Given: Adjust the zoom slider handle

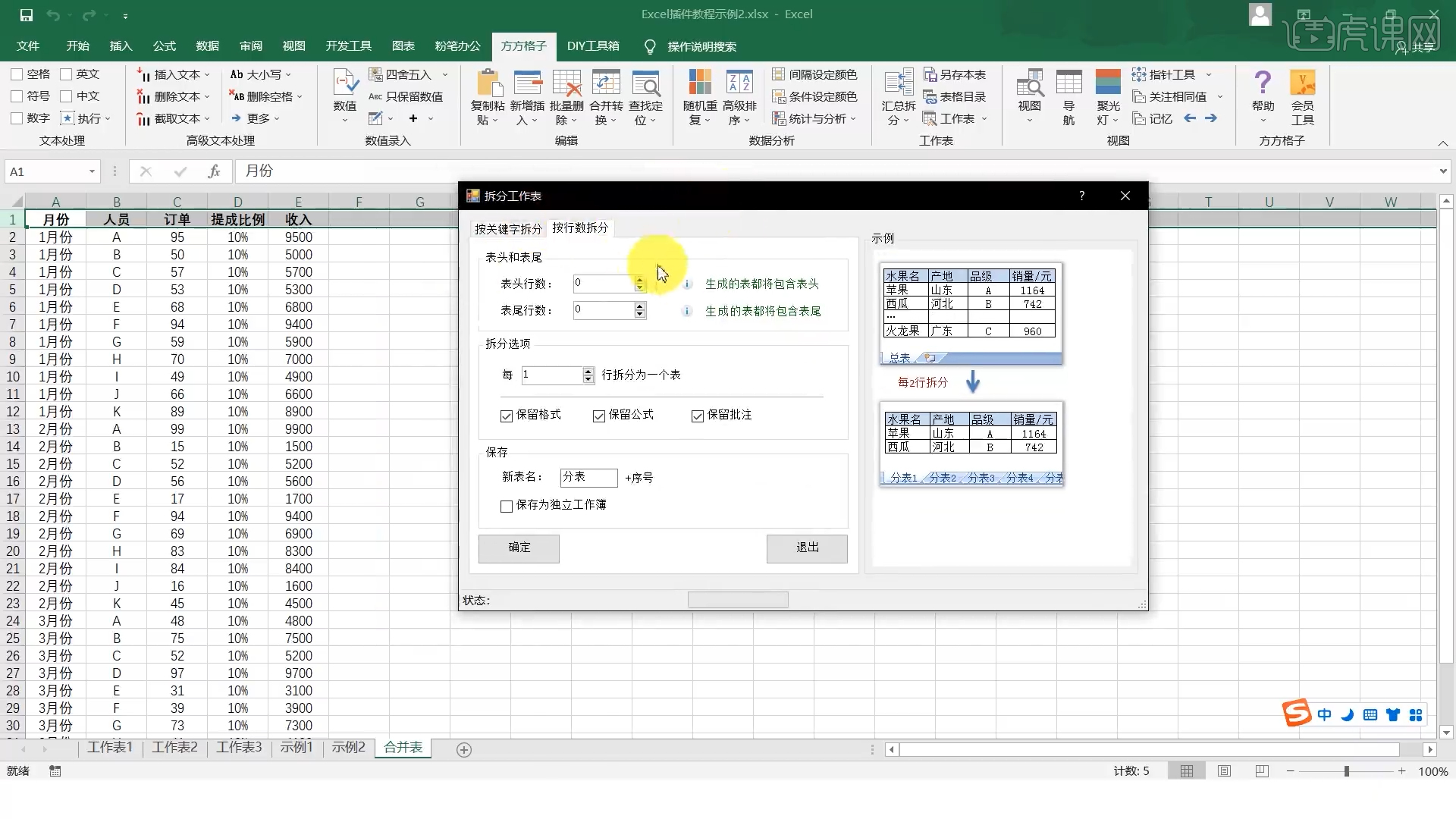Looking at the screenshot, I should (x=1347, y=771).
